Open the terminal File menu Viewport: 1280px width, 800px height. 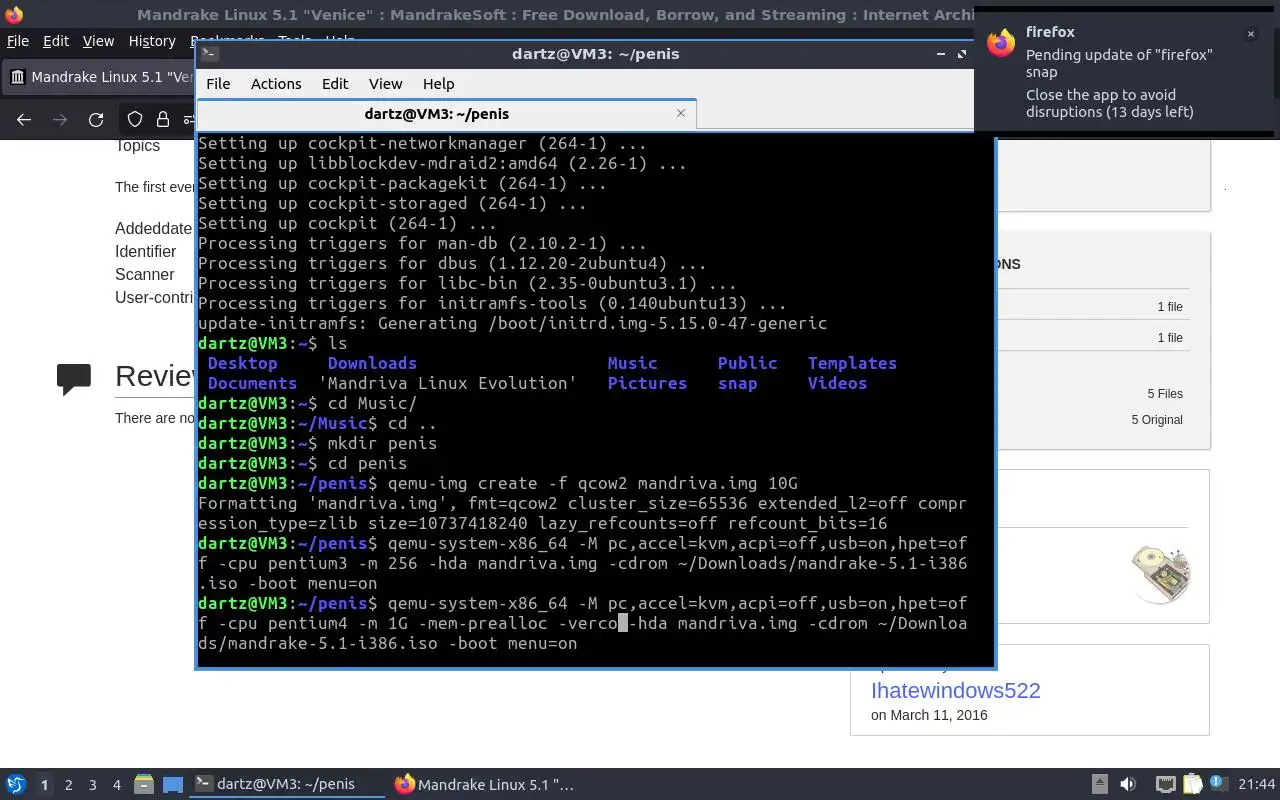(218, 84)
